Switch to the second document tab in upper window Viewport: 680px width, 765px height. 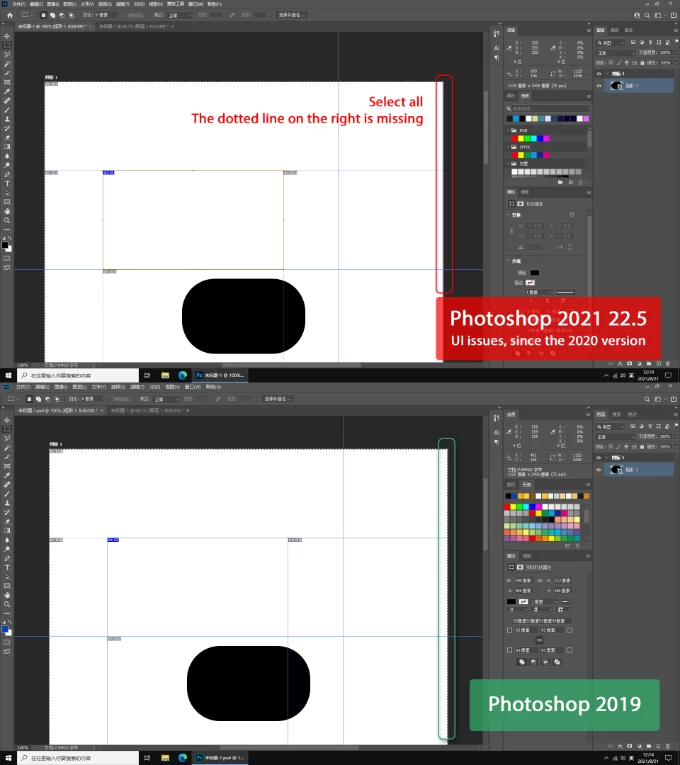(x=134, y=26)
